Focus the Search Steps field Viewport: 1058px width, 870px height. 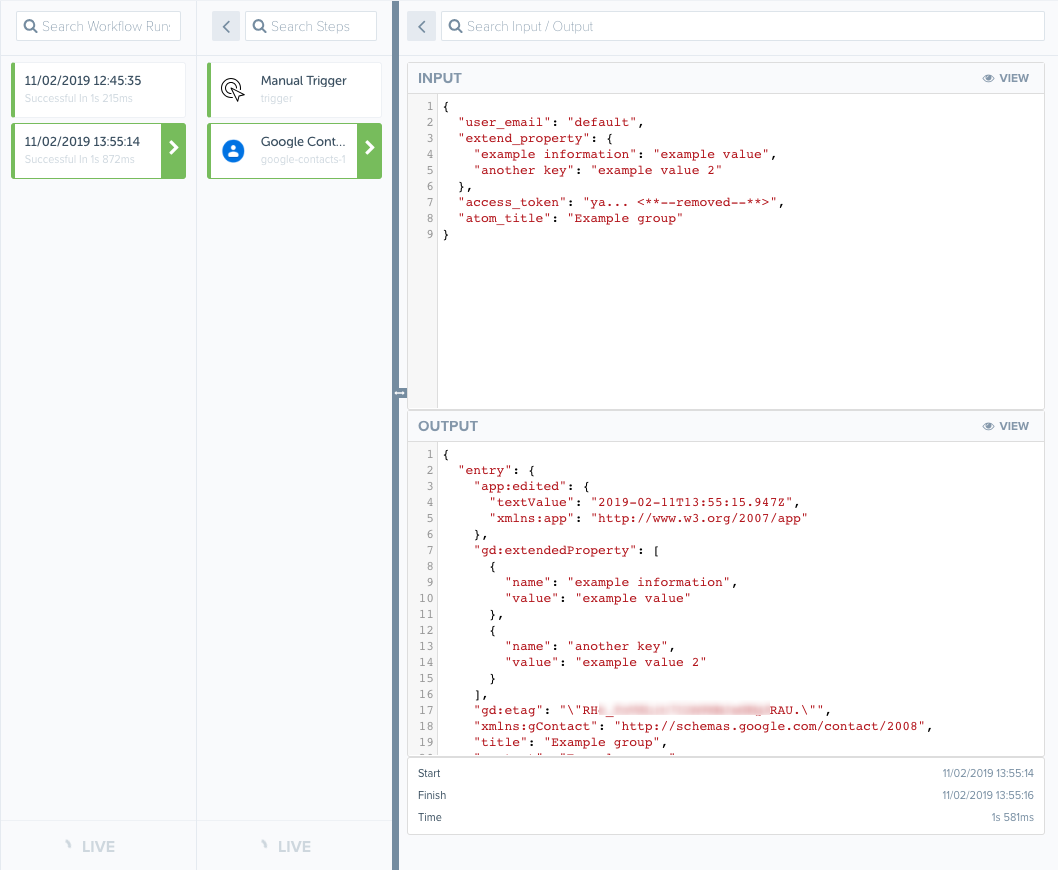tap(320, 26)
